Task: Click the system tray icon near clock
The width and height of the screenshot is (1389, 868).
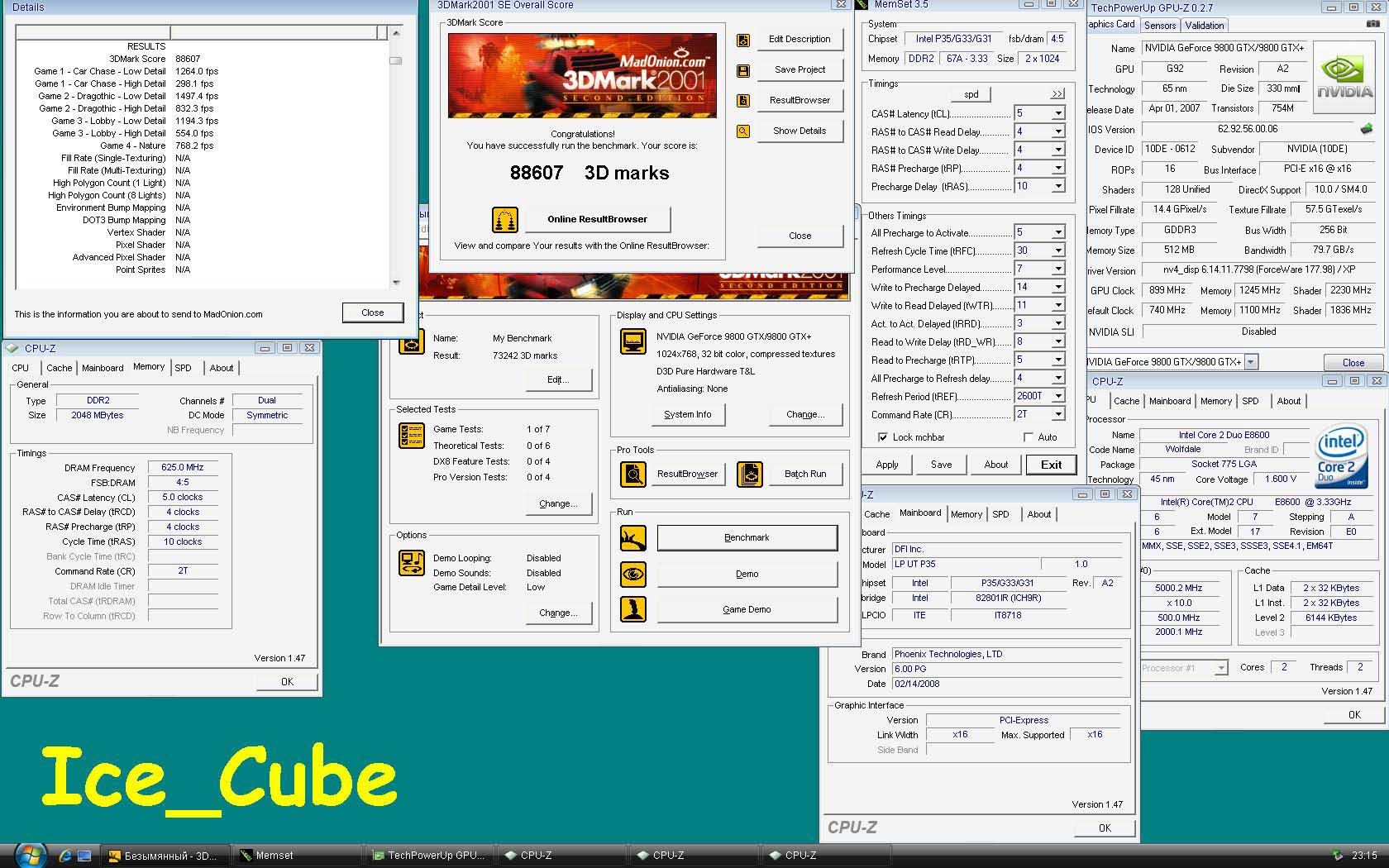Action: point(1338,856)
